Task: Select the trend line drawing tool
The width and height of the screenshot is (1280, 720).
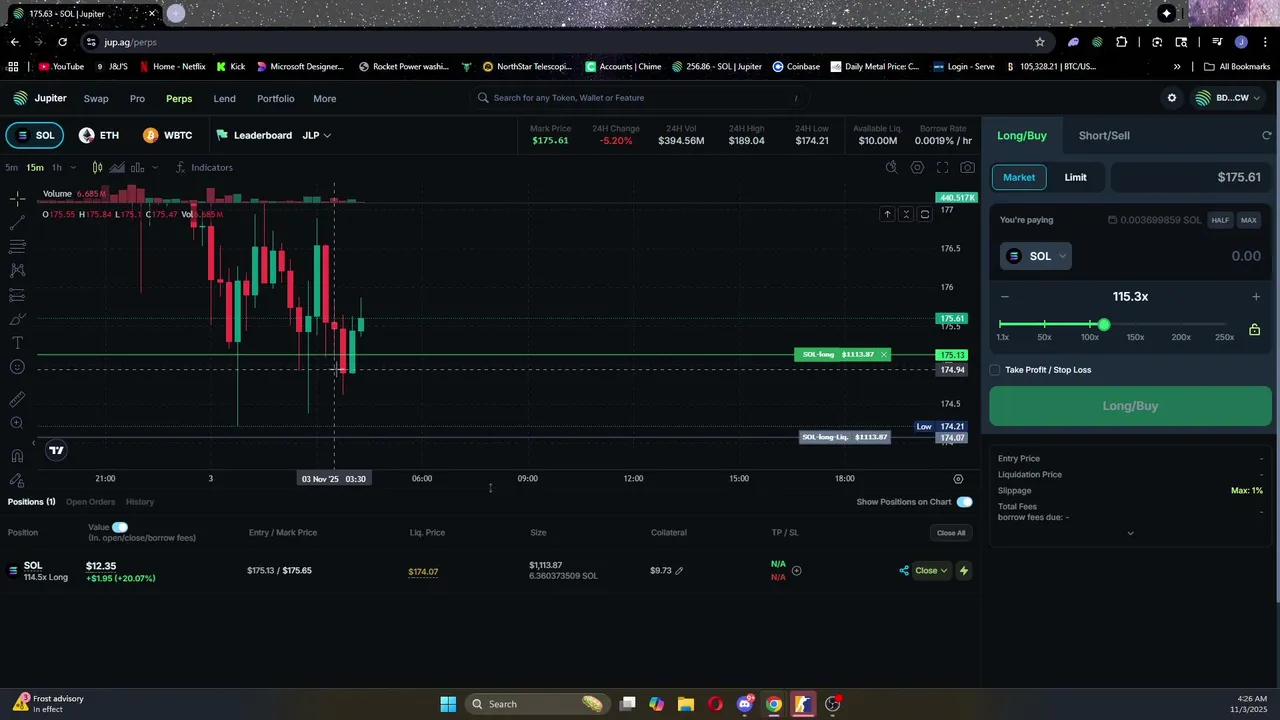Action: tap(17, 222)
